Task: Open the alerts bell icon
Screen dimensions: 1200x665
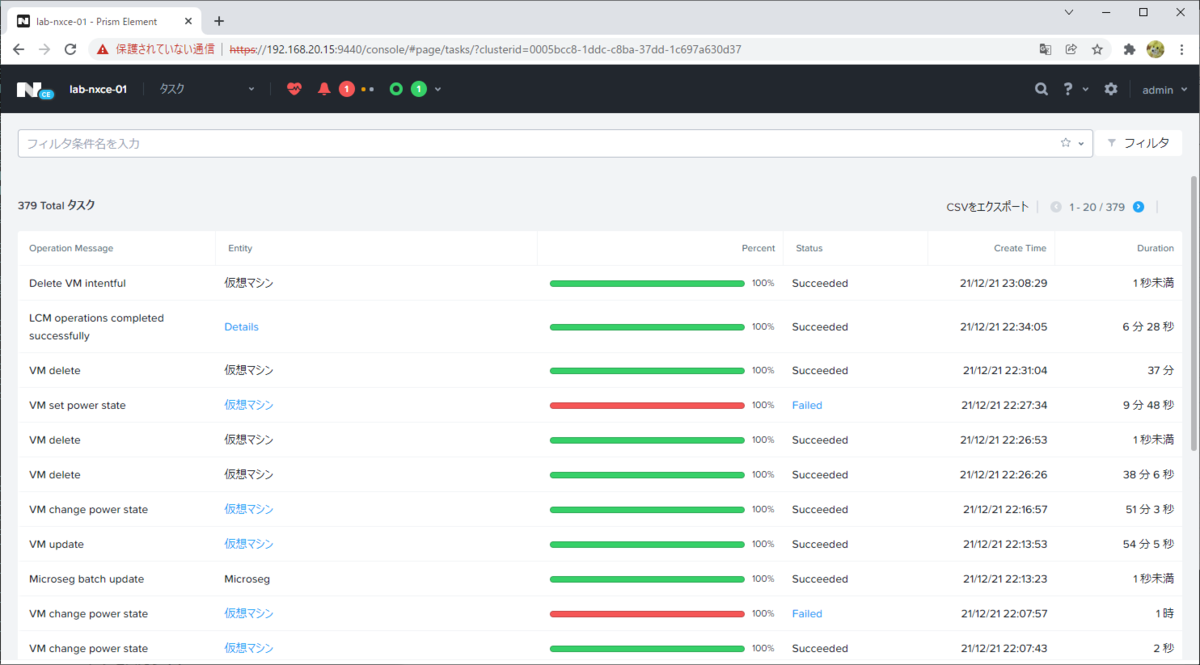Action: [x=324, y=89]
